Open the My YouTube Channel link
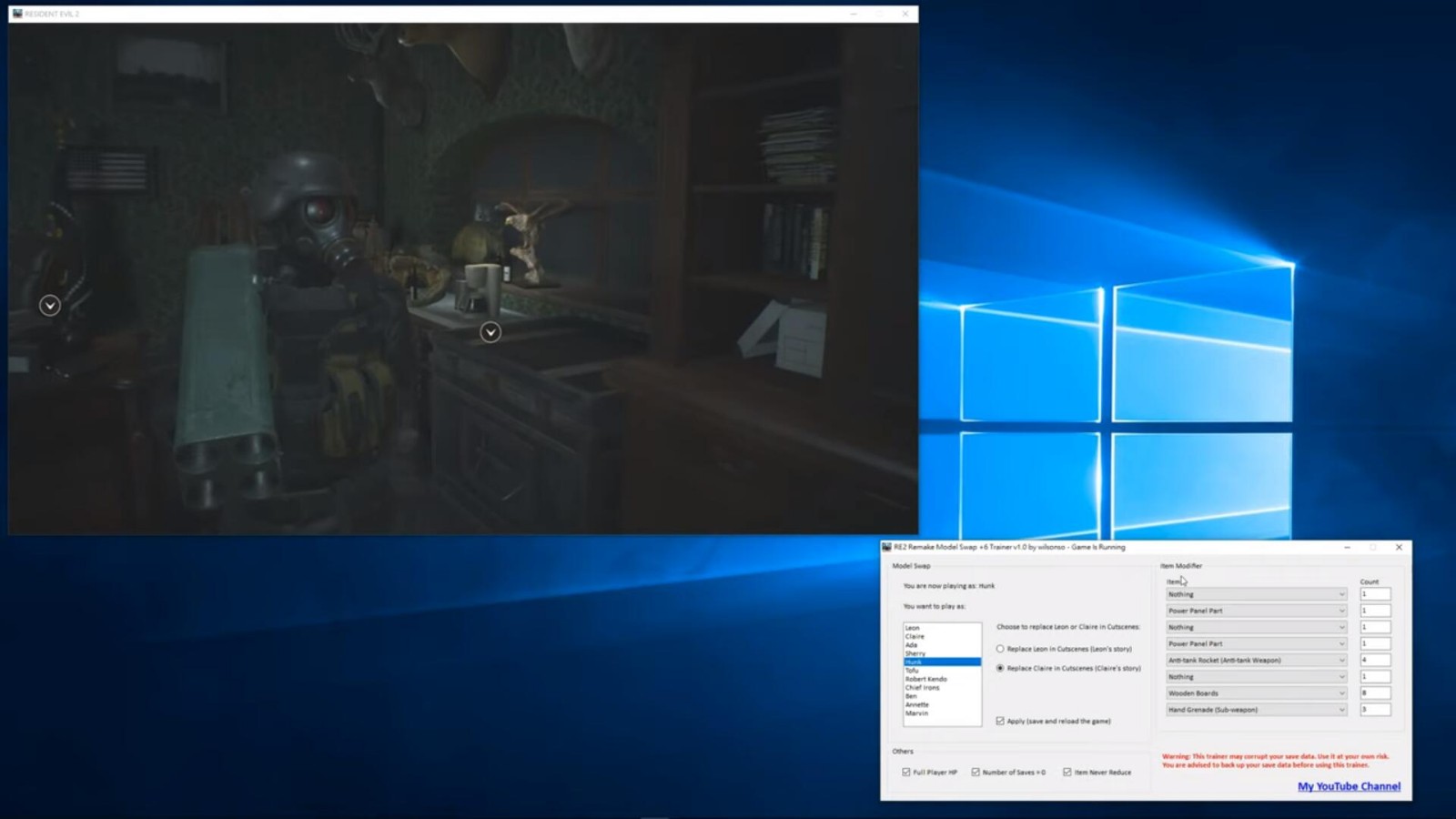 [1349, 786]
